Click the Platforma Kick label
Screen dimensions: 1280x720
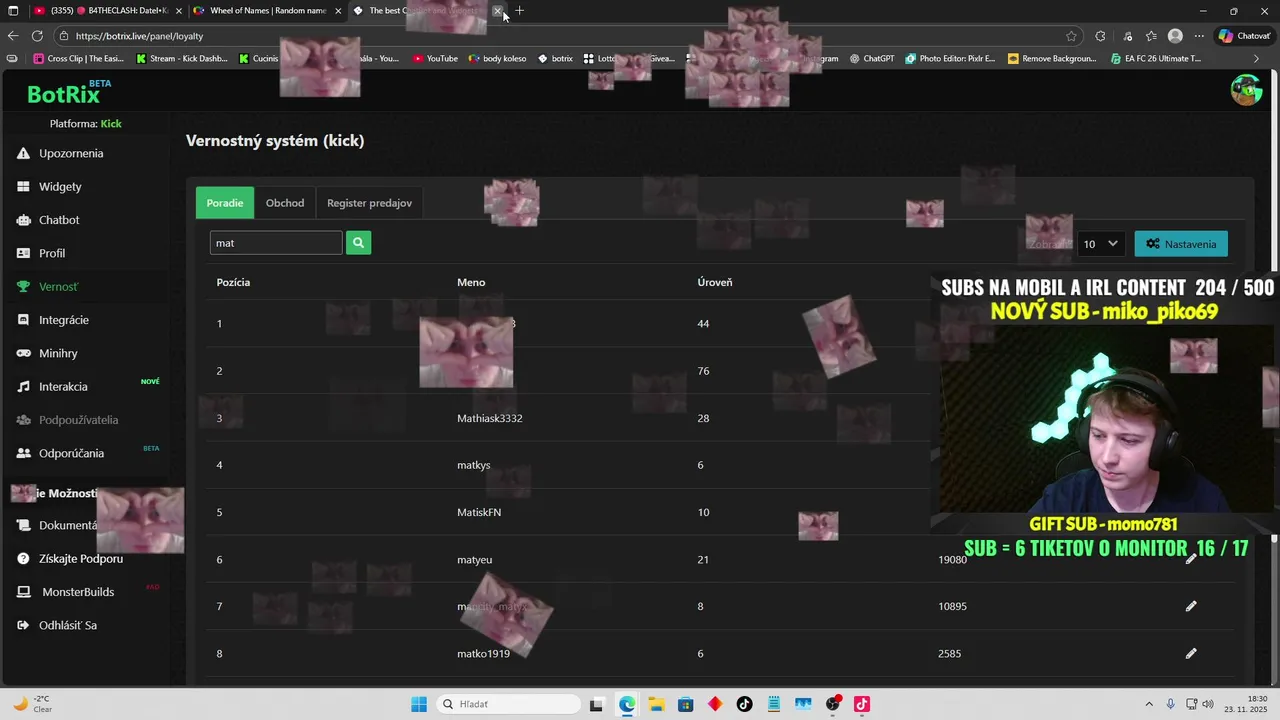coord(85,124)
